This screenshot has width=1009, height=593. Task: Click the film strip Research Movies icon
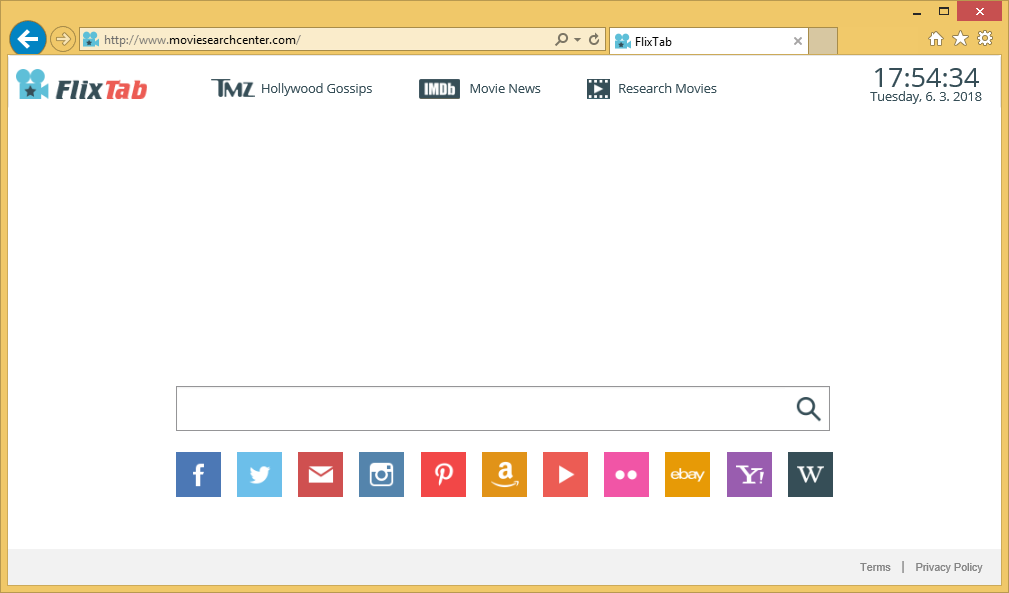click(598, 89)
